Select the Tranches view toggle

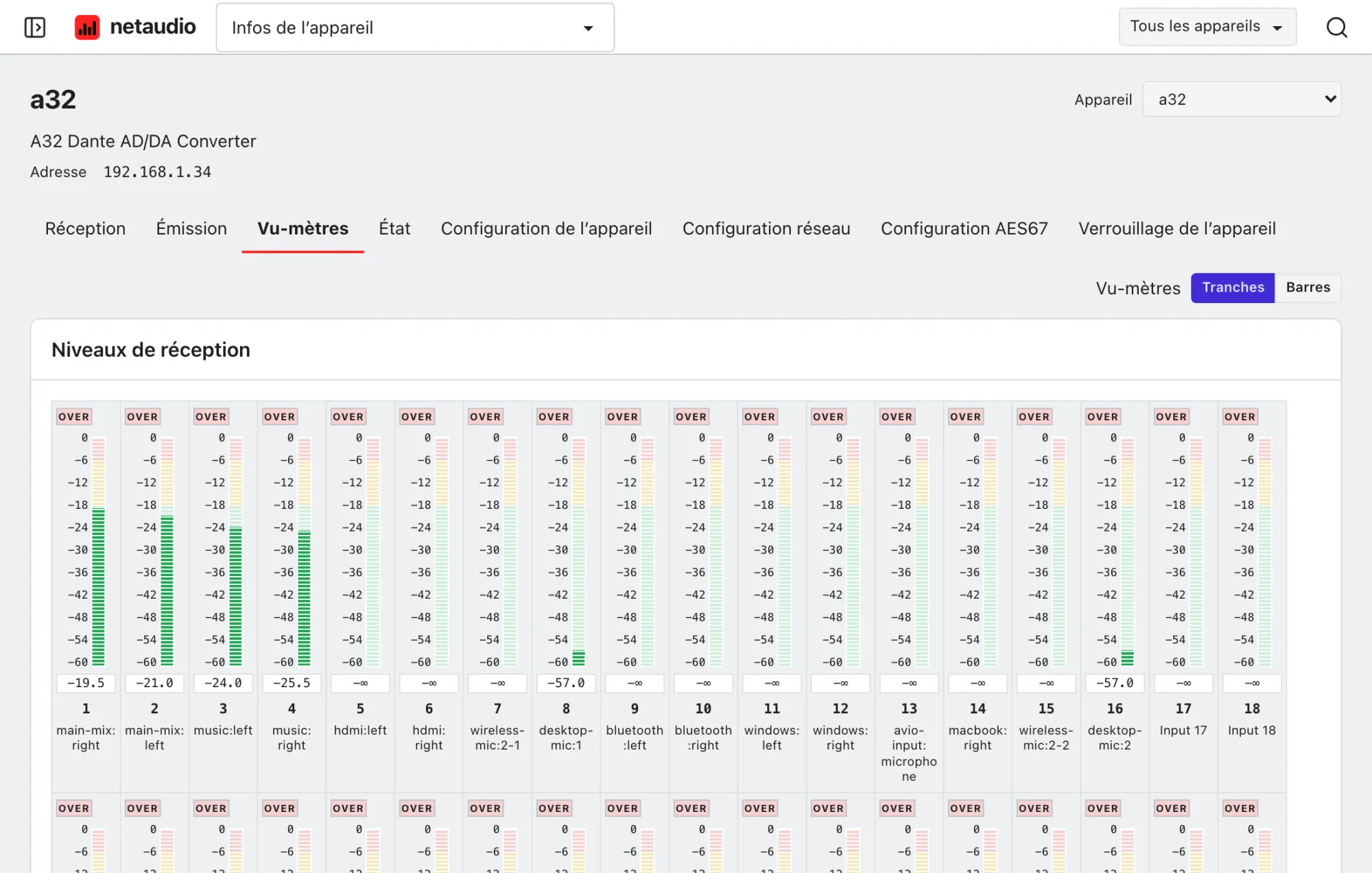point(1233,287)
